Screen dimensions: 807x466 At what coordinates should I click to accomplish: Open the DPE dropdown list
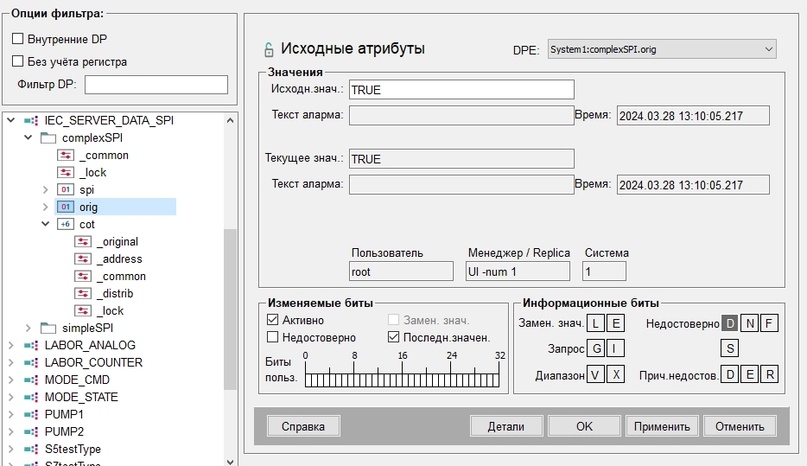pyautogui.click(x=662, y=49)
